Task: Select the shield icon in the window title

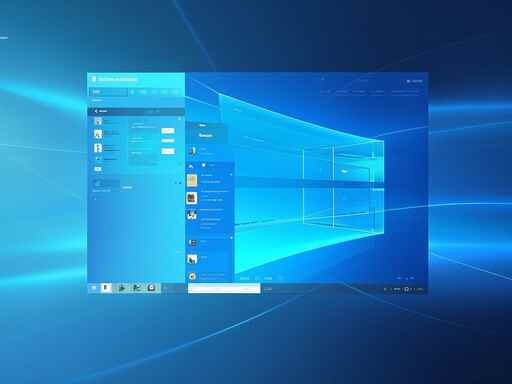Action: tap(94, 79)
